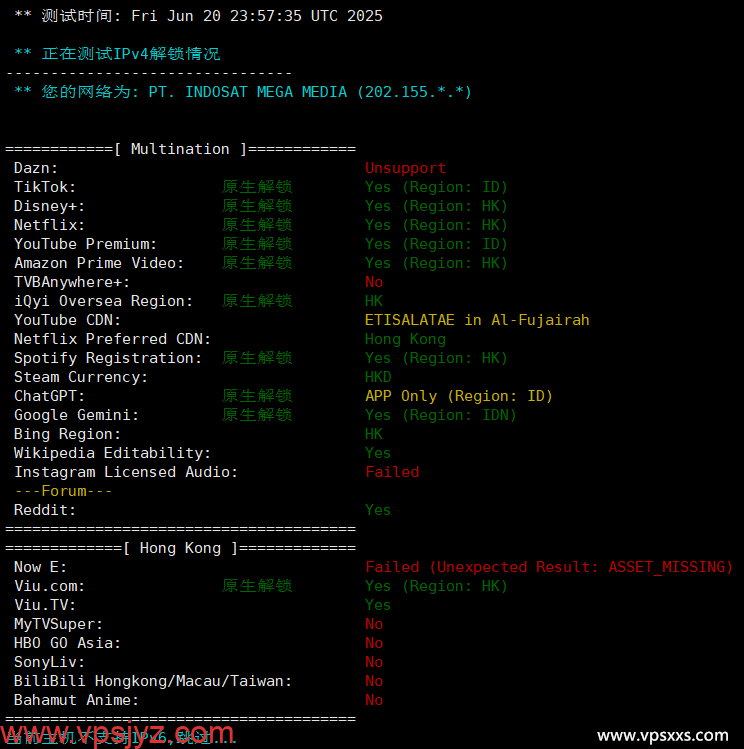Click 'Failed (Unexpected Result: ASSET_MISSING)' message

coord(549,567)
